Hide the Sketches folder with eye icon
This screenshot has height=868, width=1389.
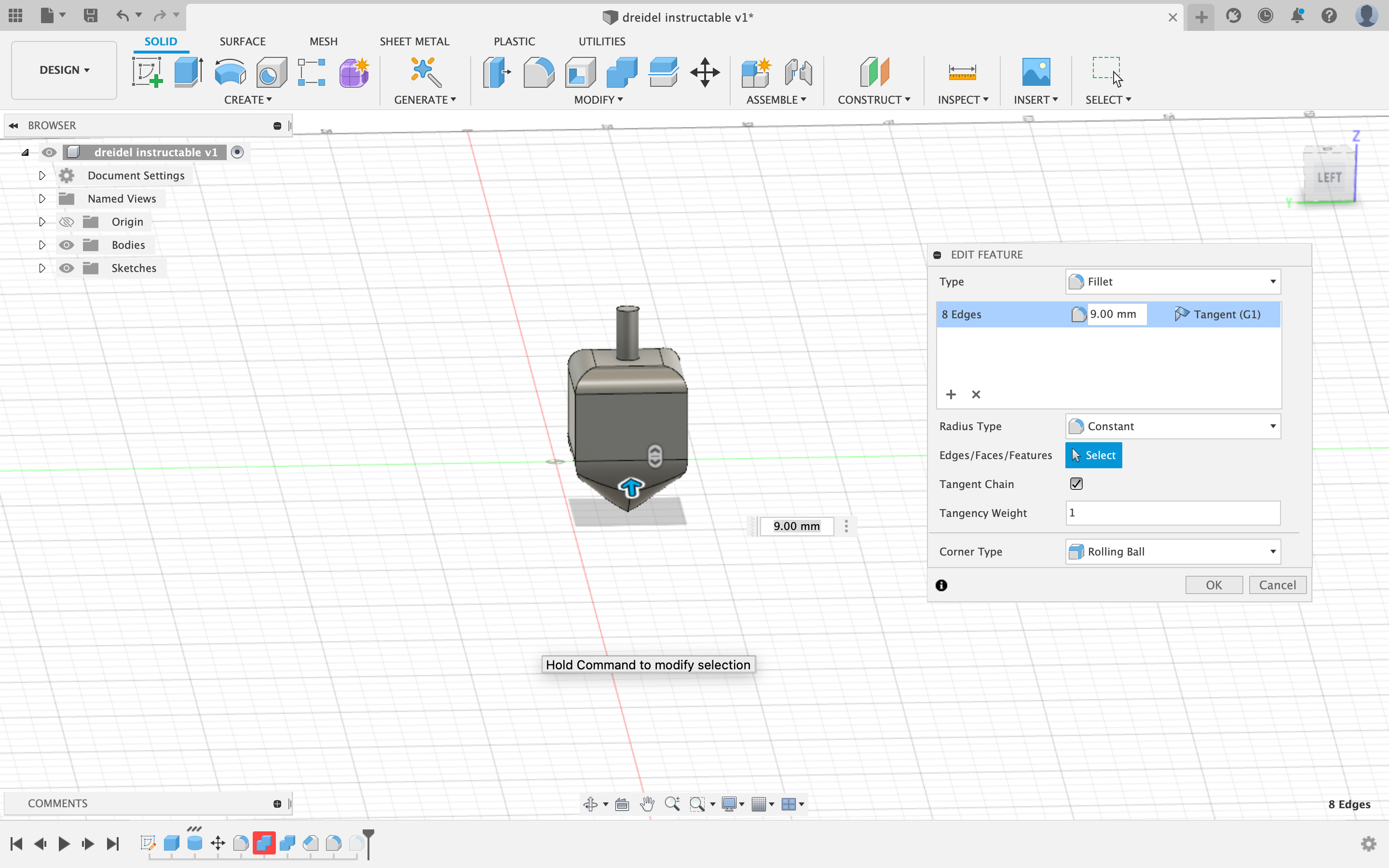click(67, 268)
